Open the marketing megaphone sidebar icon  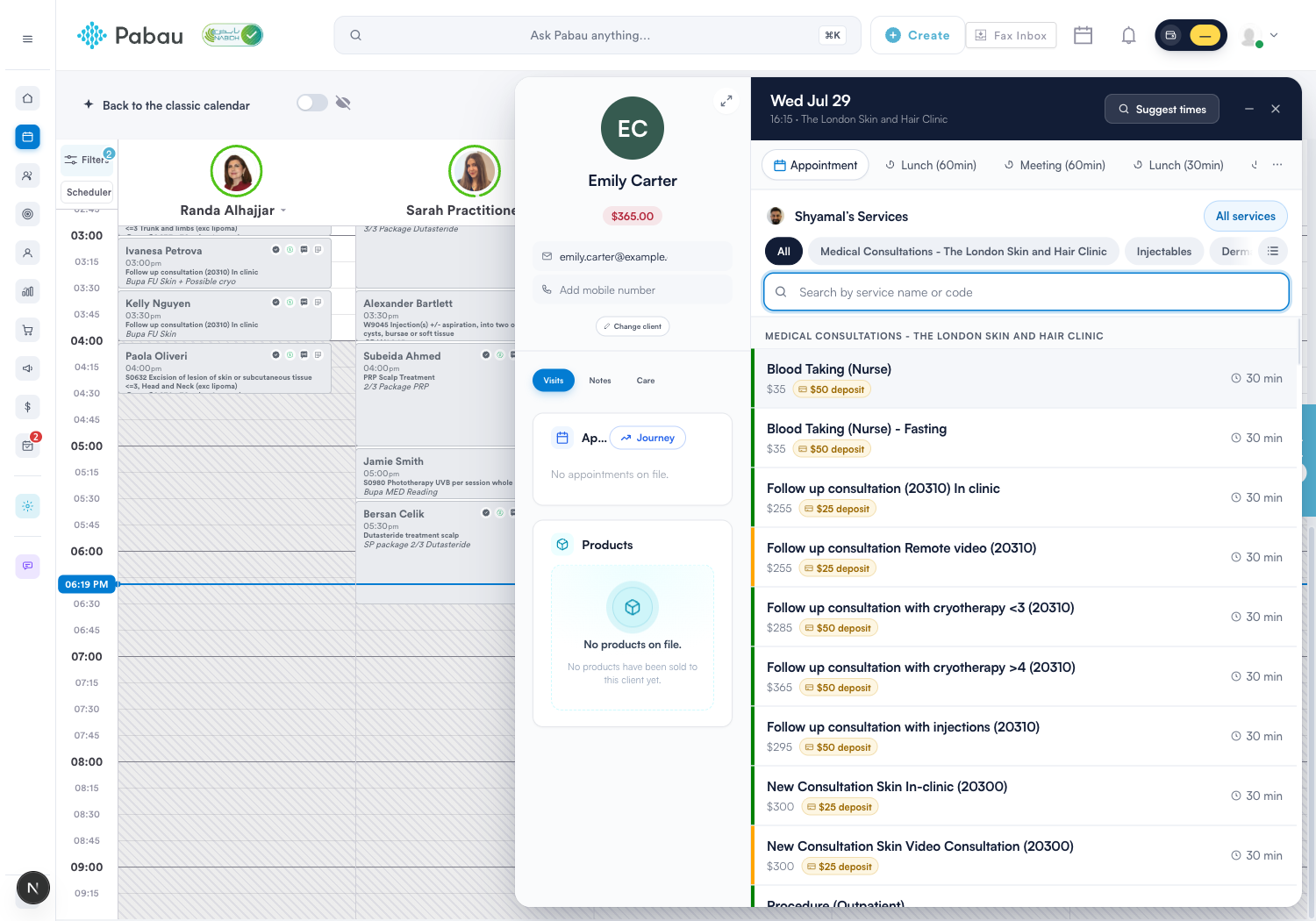tap(27, 368)
